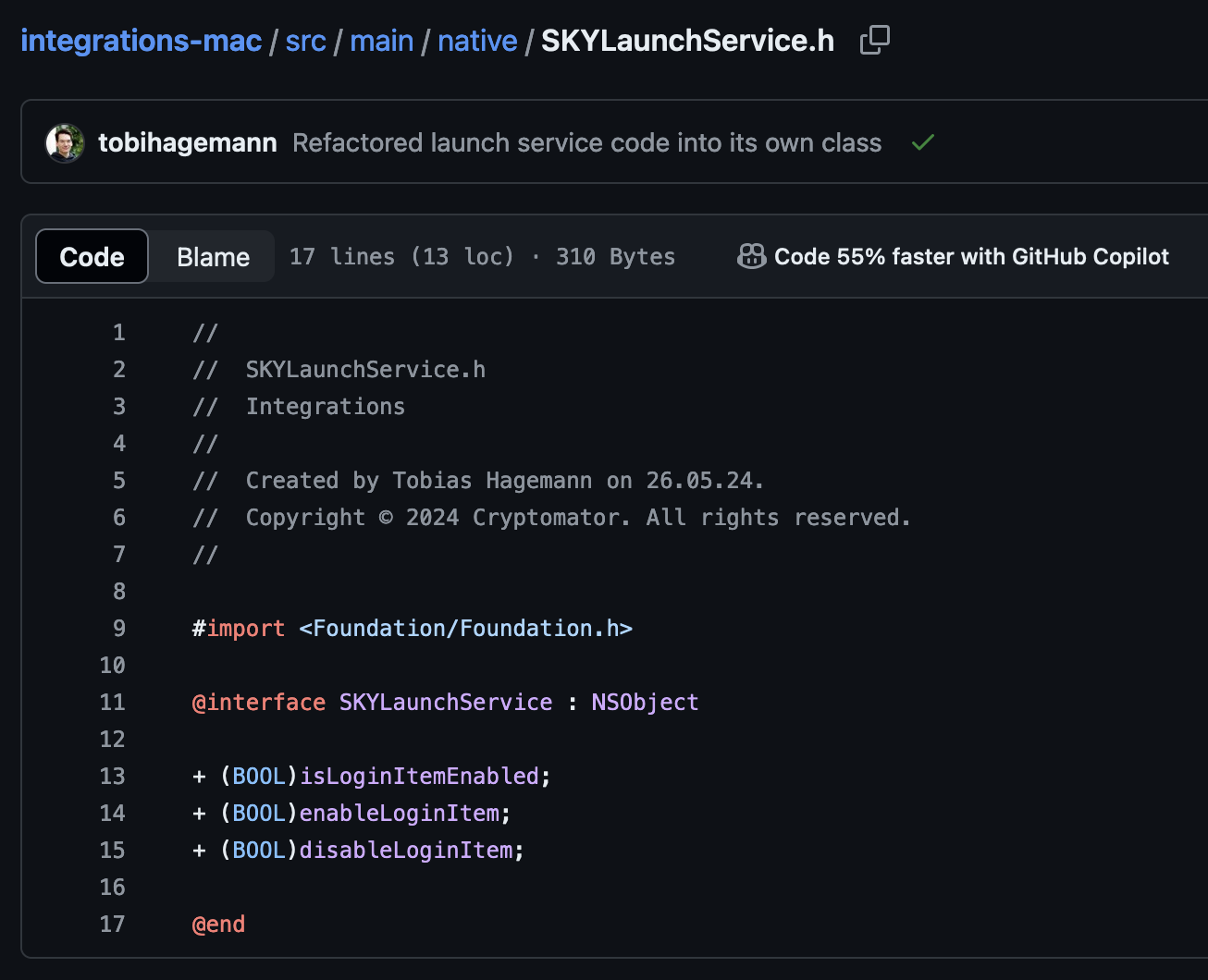Click 'Created by Tobias Hagemann' comment

click(x=419, y=480)
